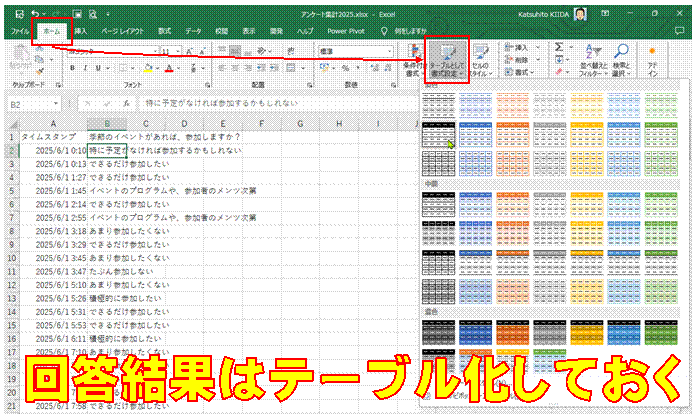Screen dimensions: 698x414
Task: Click the Add-ins icon
Action: coord(652,60)
